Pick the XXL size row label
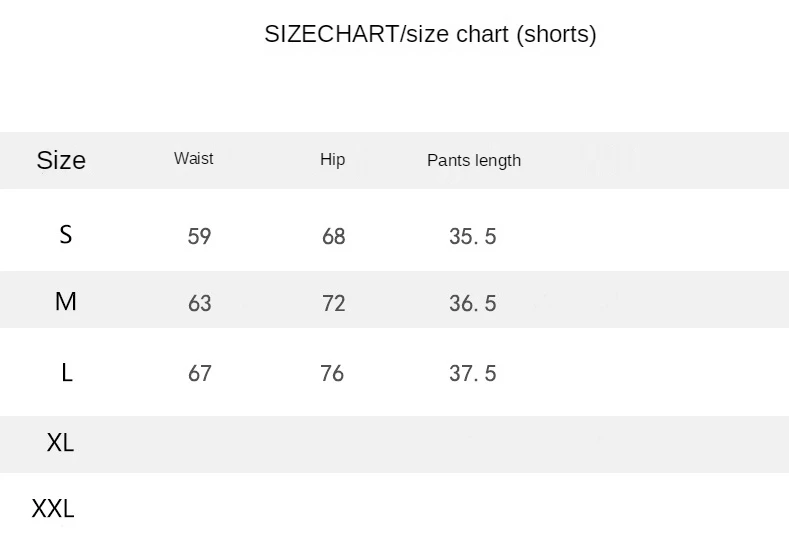Viewport: 789px width, 554px height. 54,509
